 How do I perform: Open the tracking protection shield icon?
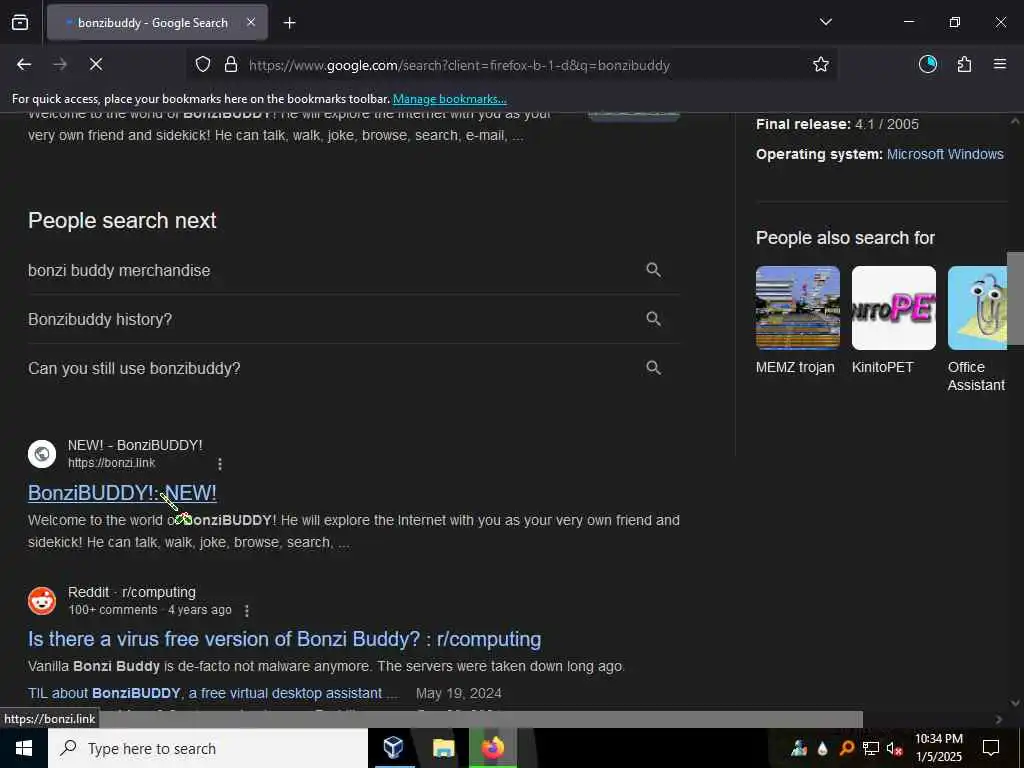[x=203, y=65]
